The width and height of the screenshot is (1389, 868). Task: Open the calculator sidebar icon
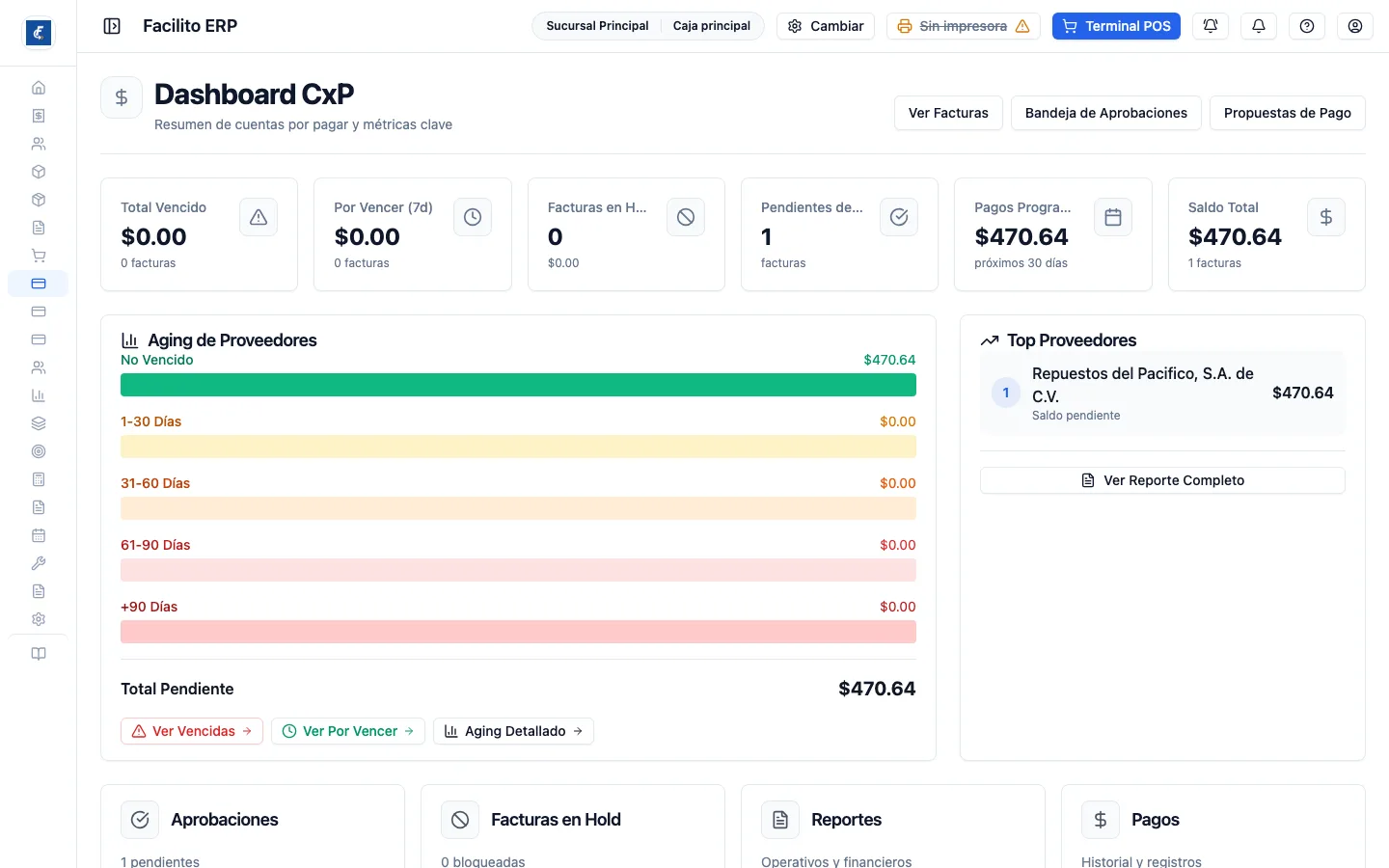(39, 479)
